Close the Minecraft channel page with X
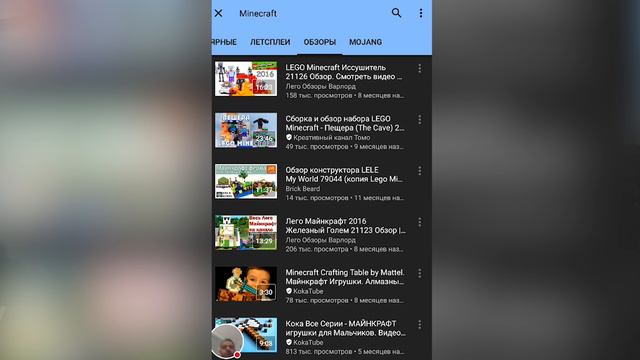 coord(218,13)
